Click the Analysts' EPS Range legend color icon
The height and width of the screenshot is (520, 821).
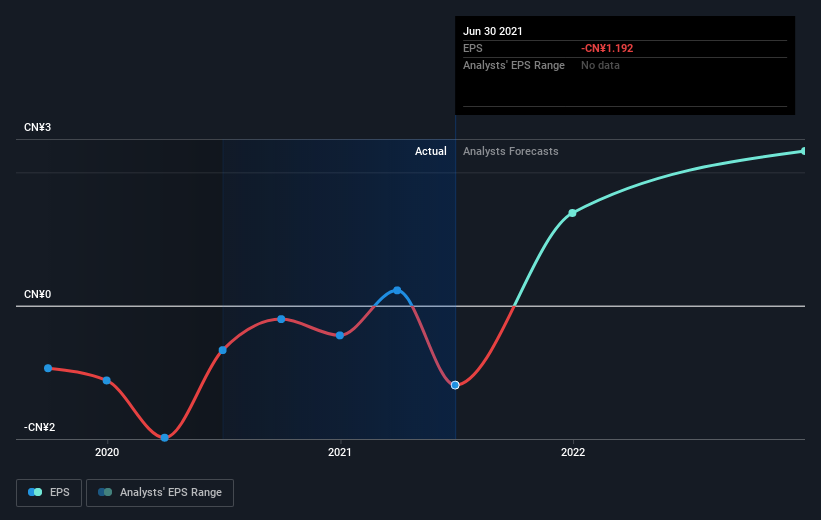click(x=105, y=492)
